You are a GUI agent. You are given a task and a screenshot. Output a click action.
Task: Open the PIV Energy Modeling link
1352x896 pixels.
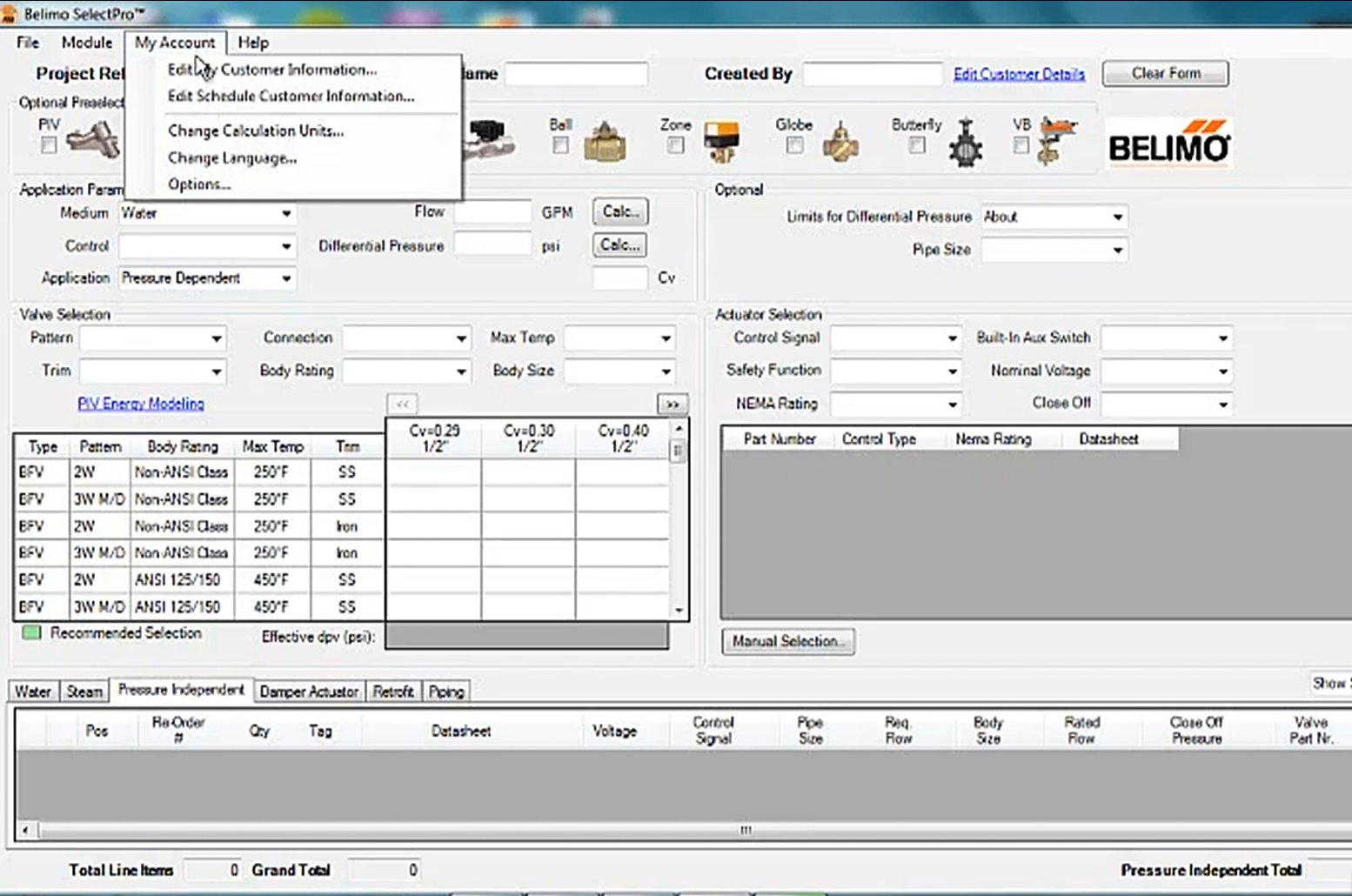point(141,404)
